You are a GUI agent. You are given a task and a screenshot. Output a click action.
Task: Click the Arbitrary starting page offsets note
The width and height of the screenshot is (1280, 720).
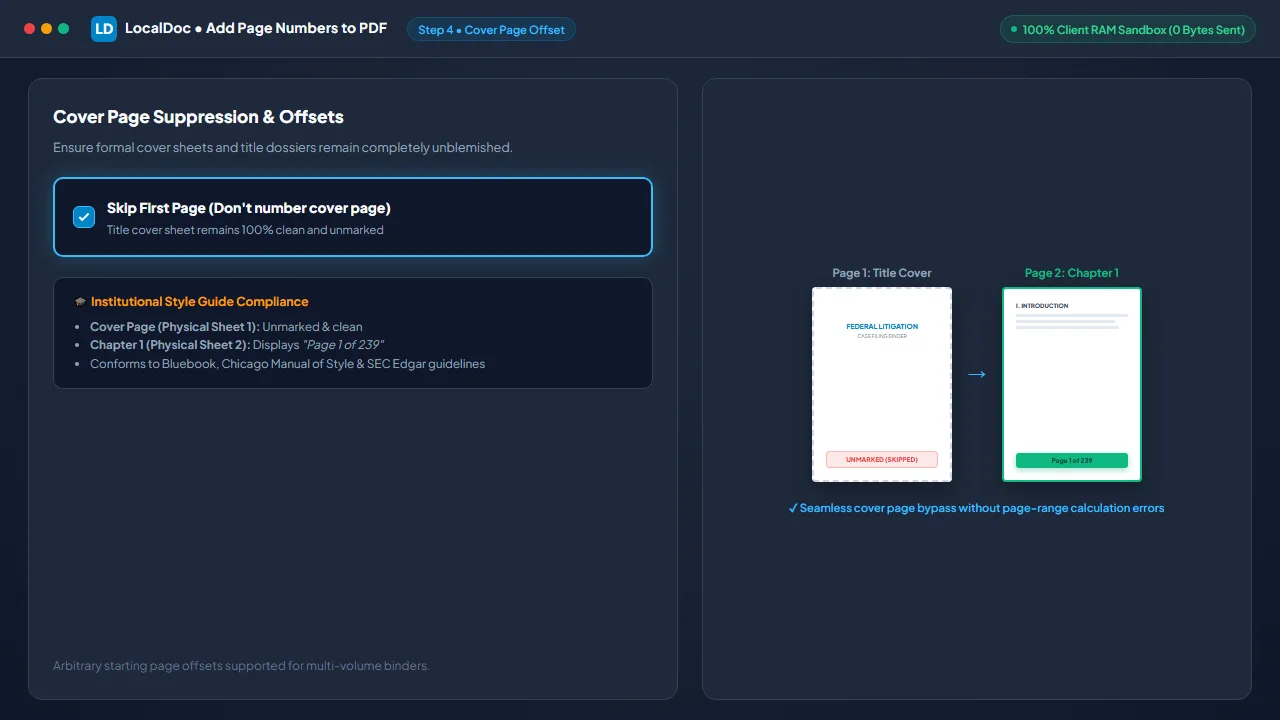click(x=241, y=666)
